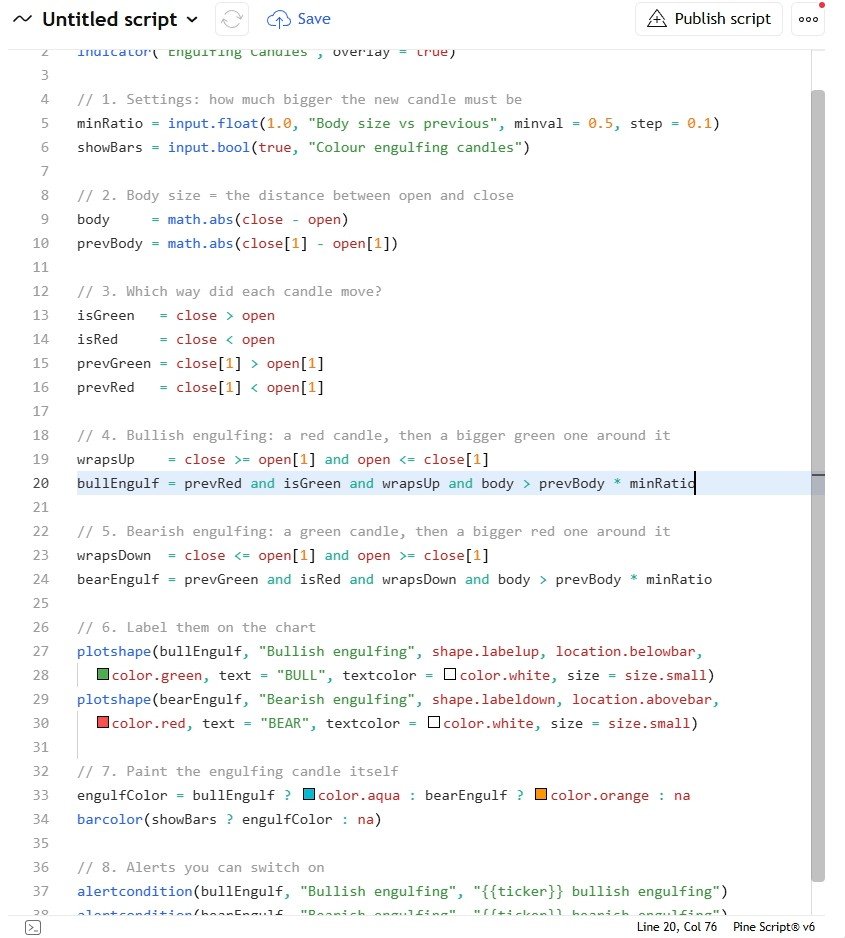Open the orange color swatch on line 33
The image size is (845, 938).
point(541,794)
